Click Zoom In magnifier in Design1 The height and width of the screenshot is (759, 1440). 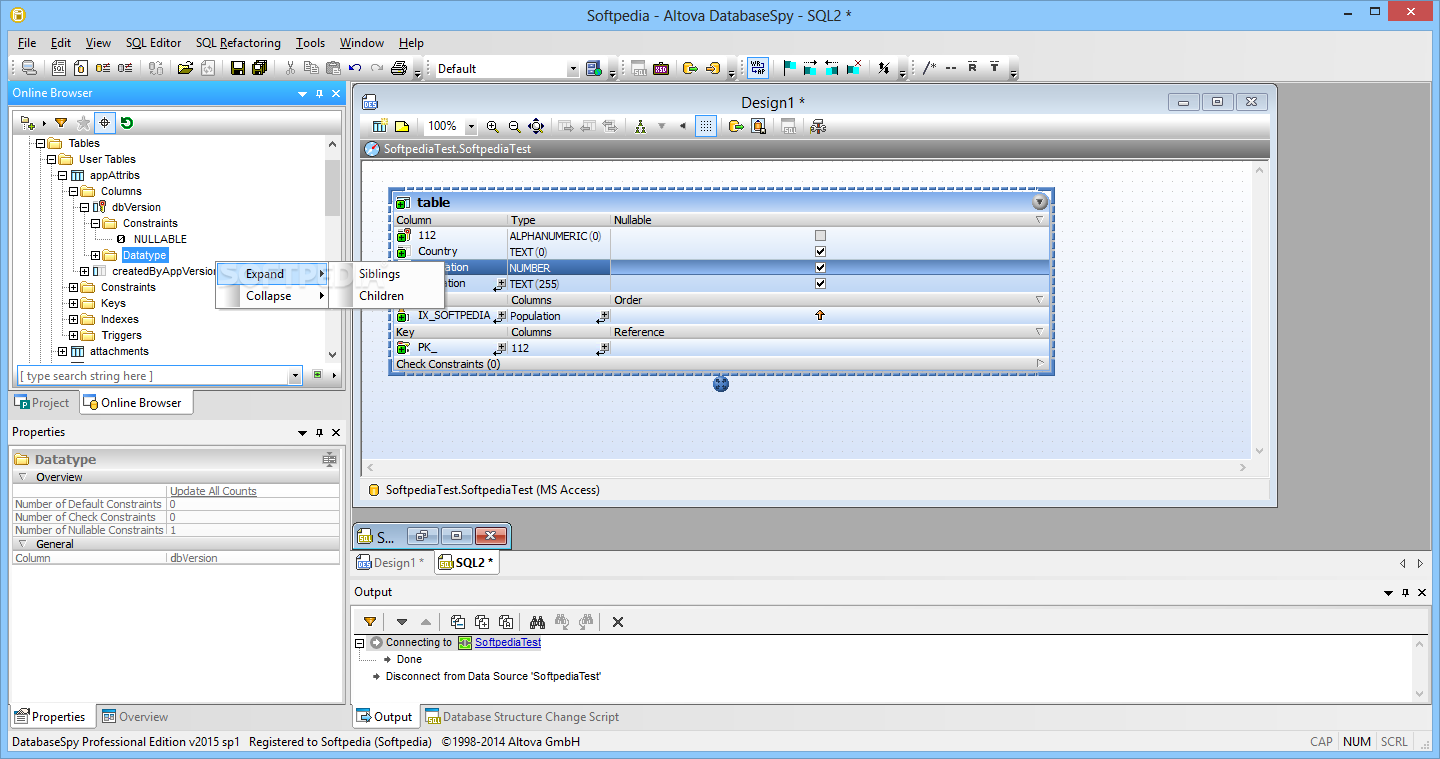click(x=492, y=126)
